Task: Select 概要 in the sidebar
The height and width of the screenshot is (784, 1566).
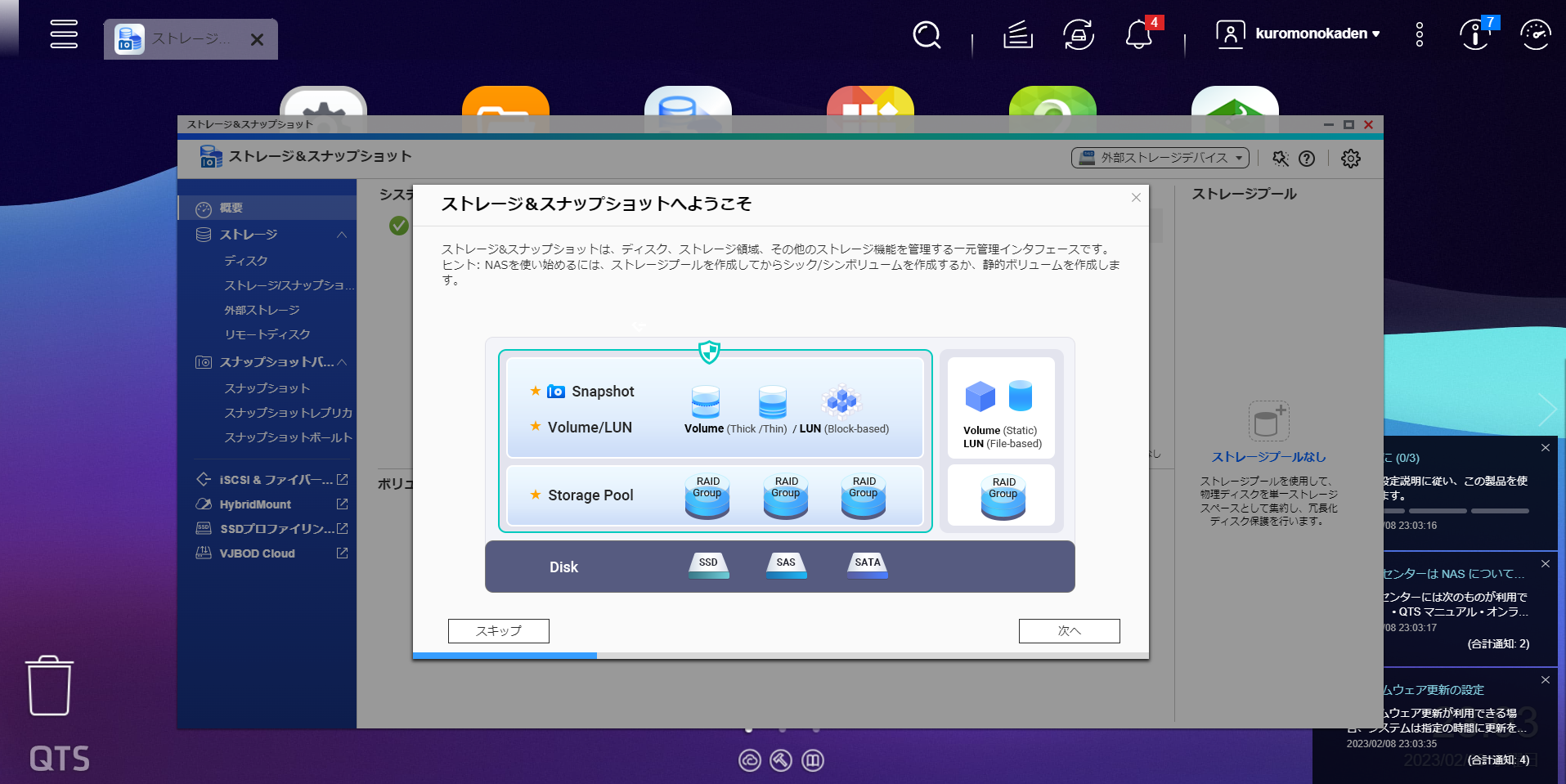Action: (x=267, y=208)
